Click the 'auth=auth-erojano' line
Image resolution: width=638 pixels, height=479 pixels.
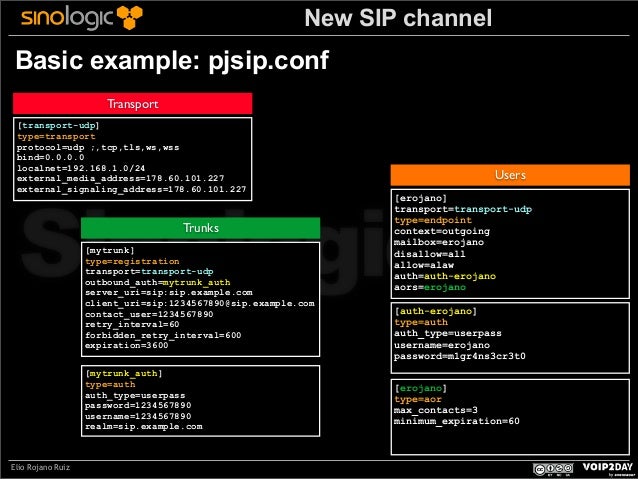point(445,276)
